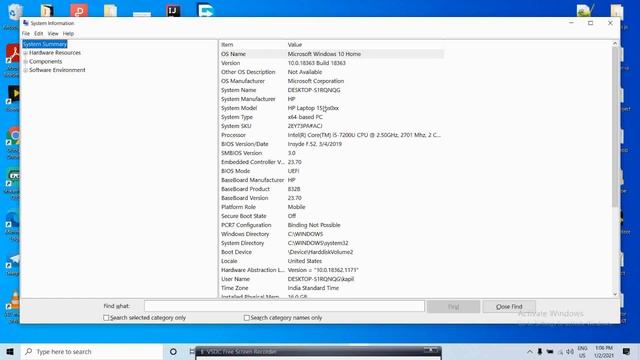Open the Recycle Bin desktop icon
This screenshot has width=640, height=360.
(14, 11)
